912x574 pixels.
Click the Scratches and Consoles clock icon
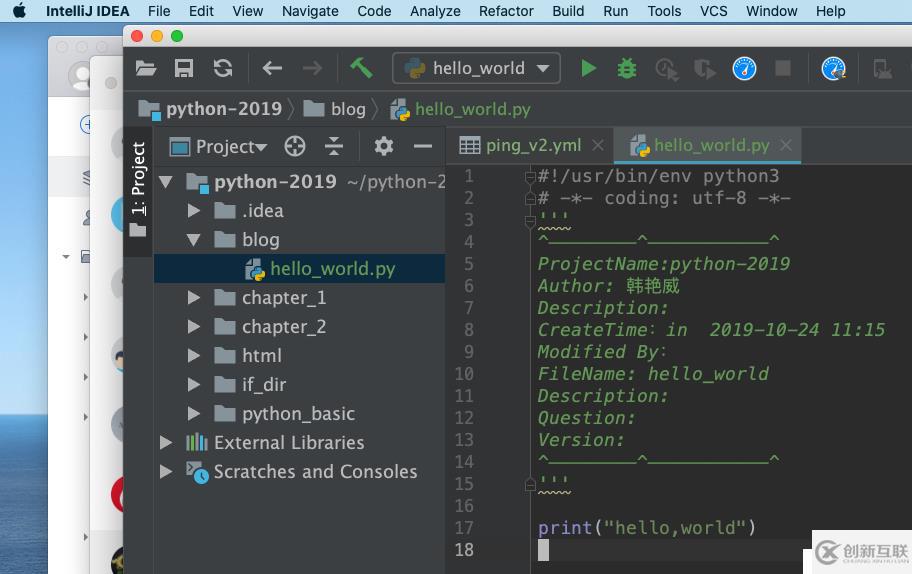tap(197, 472)
